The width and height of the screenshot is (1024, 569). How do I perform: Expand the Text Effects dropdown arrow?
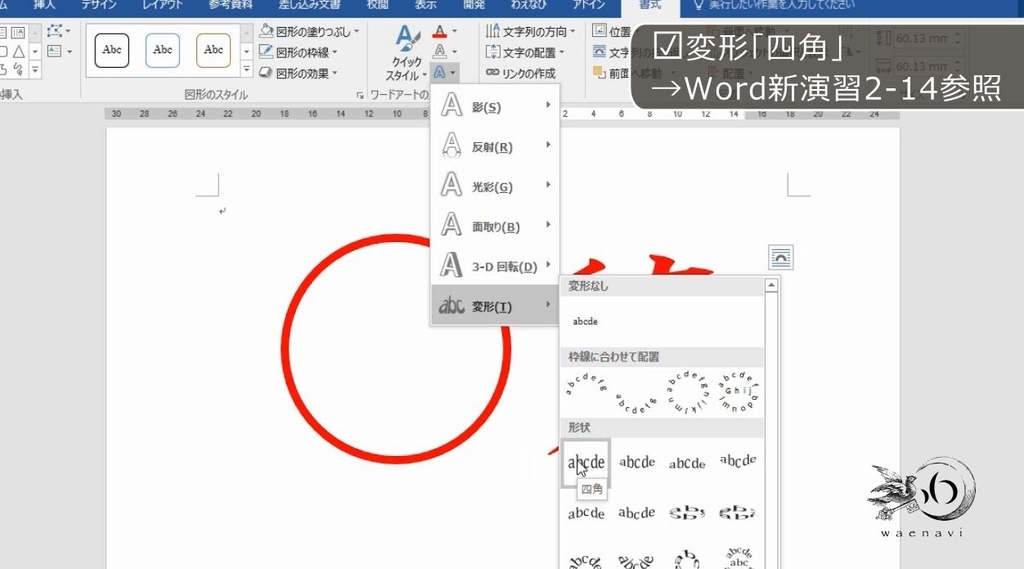(x=453, y=72)
